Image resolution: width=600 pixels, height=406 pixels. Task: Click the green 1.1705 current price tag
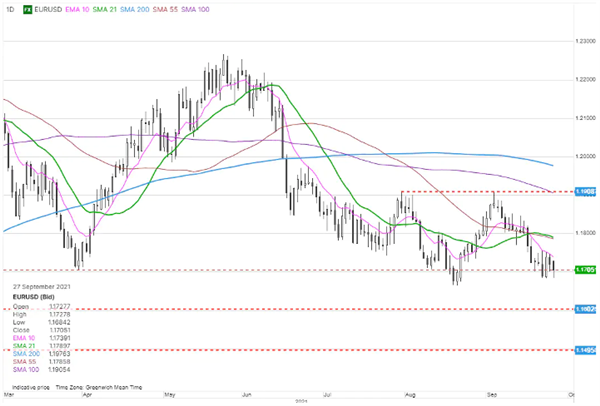point(585,270)
